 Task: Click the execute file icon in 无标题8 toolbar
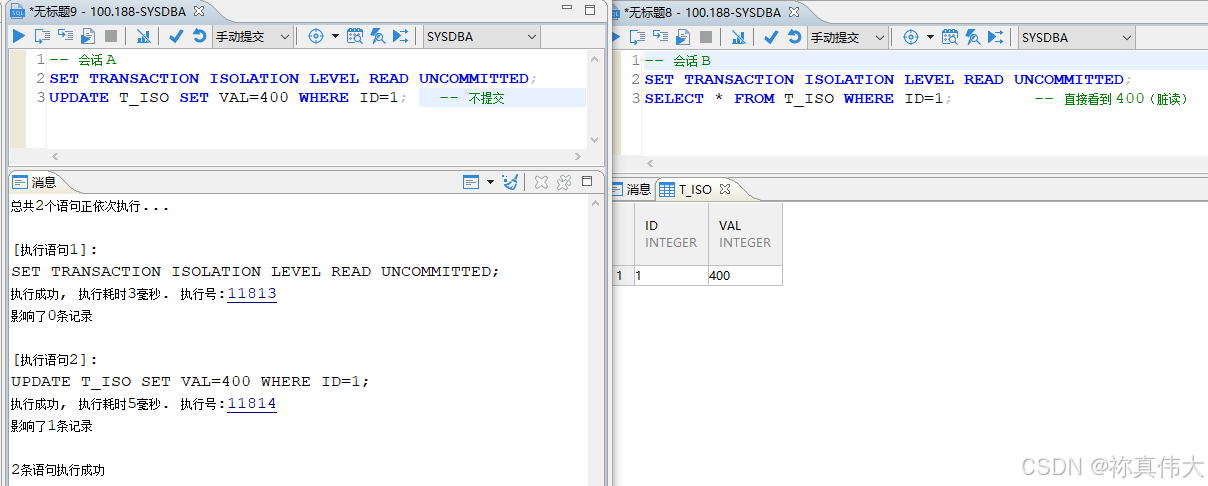click(683, 37)
